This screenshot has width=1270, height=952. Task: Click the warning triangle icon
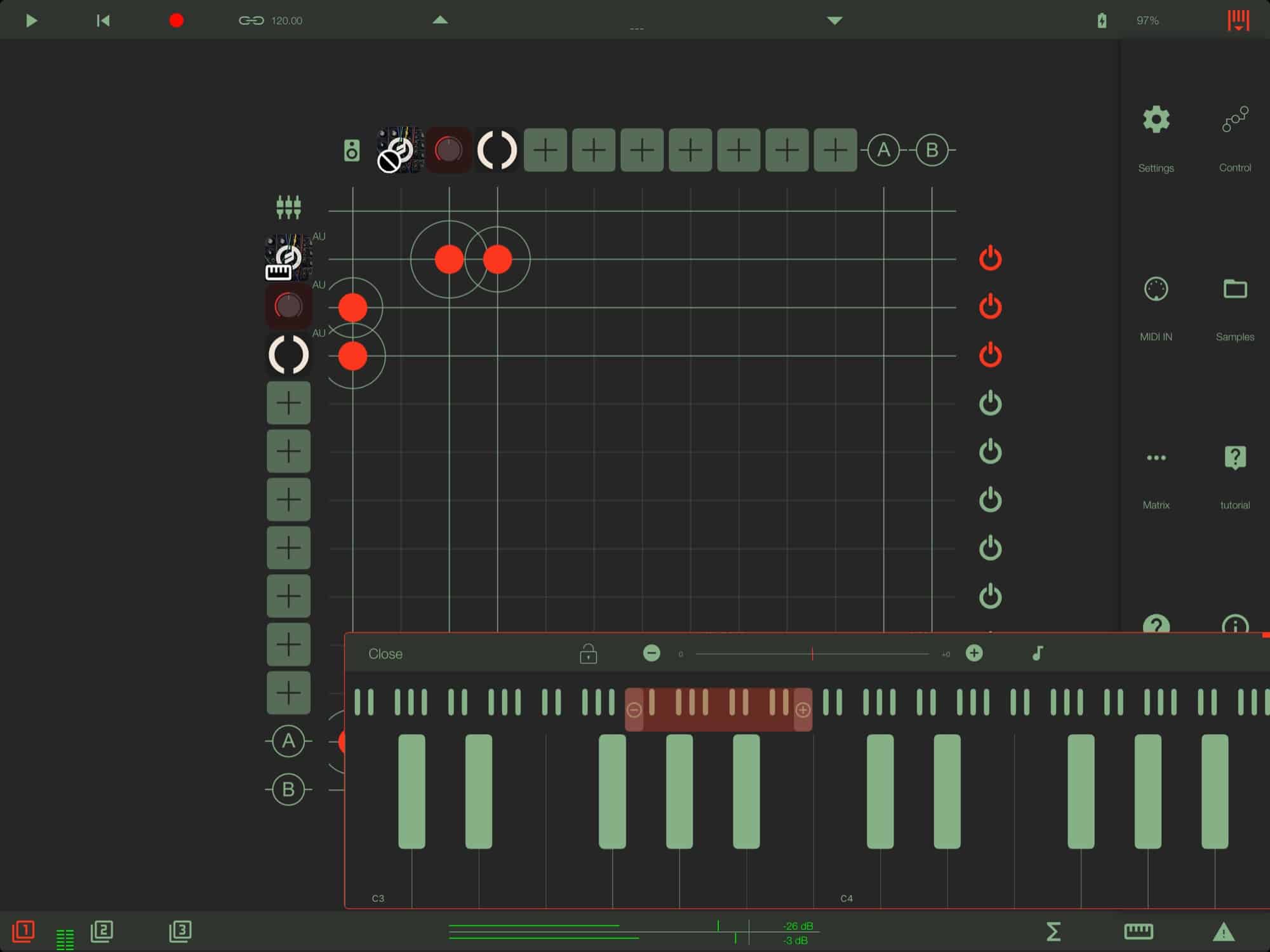coord(1224,932)
